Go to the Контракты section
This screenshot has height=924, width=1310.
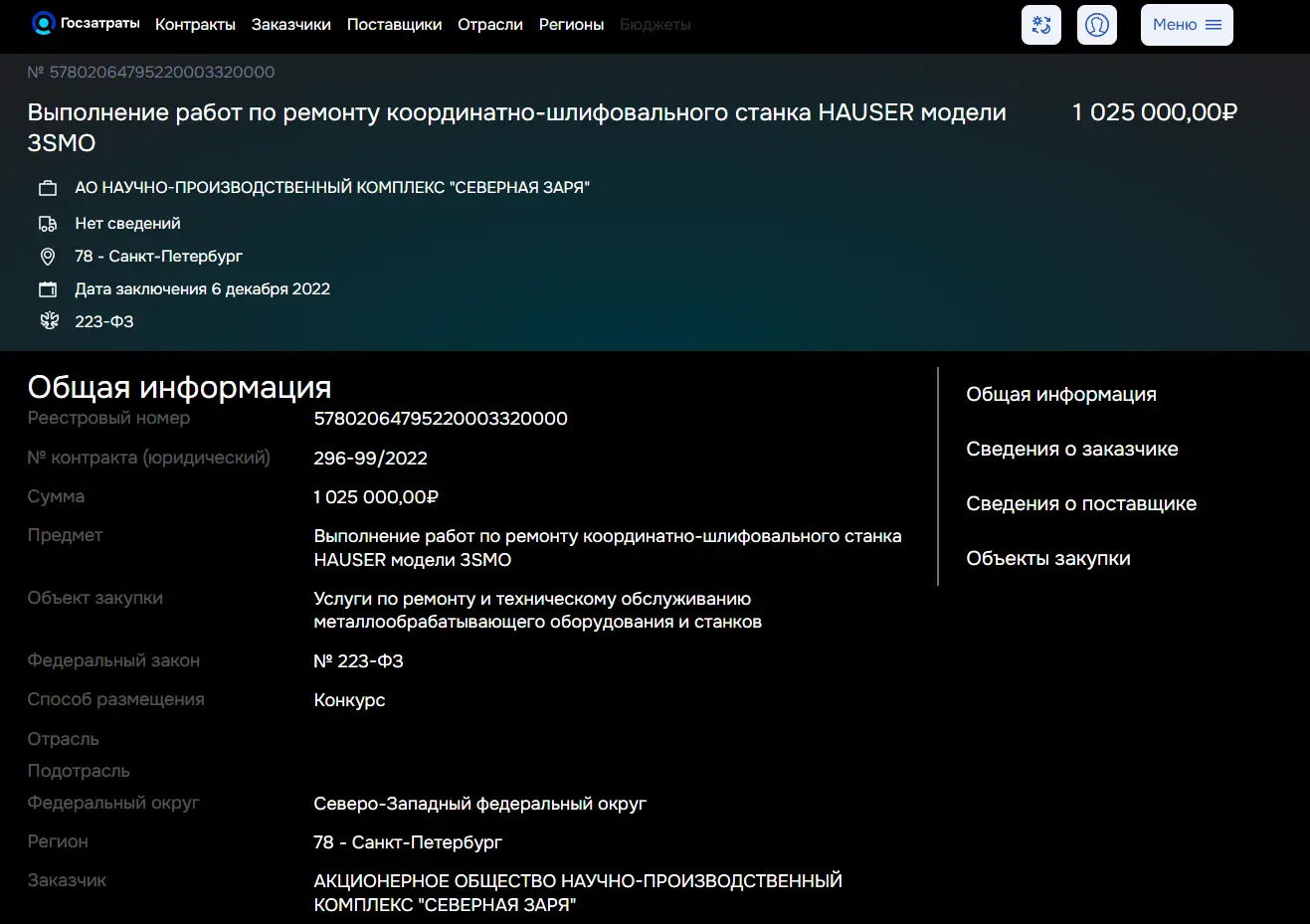pyautogui.click(x=195, y=25)
